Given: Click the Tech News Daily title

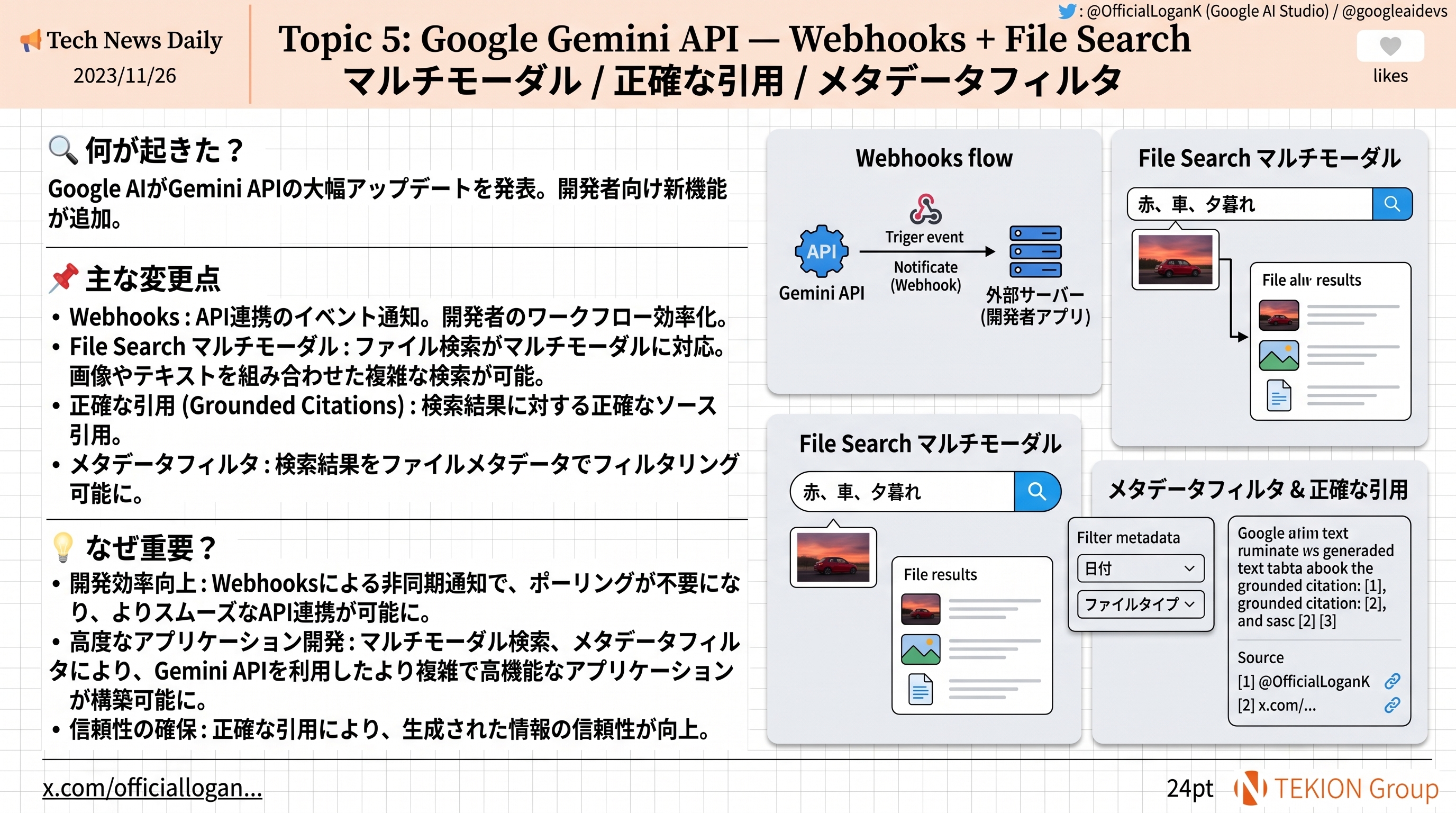Looking at the screenshot, I should pos(134,40).
